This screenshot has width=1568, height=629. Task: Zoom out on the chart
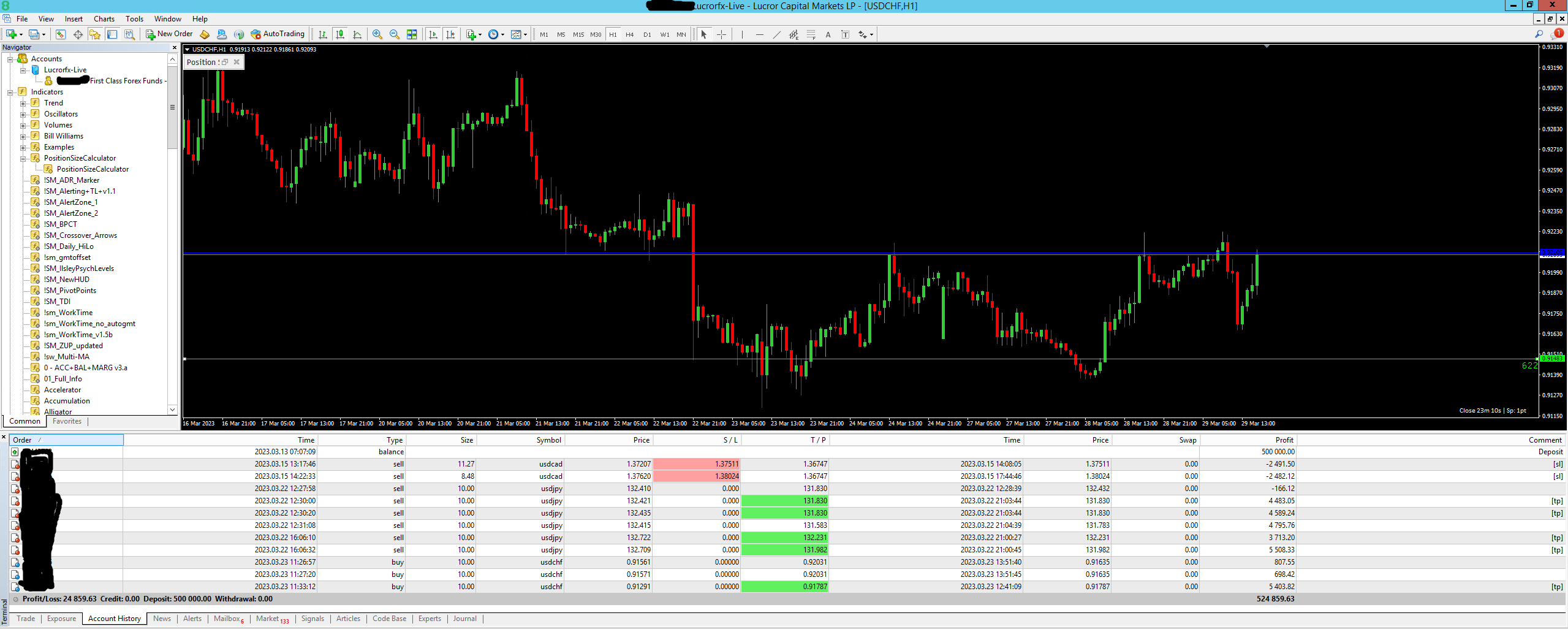tap(395, 34)
